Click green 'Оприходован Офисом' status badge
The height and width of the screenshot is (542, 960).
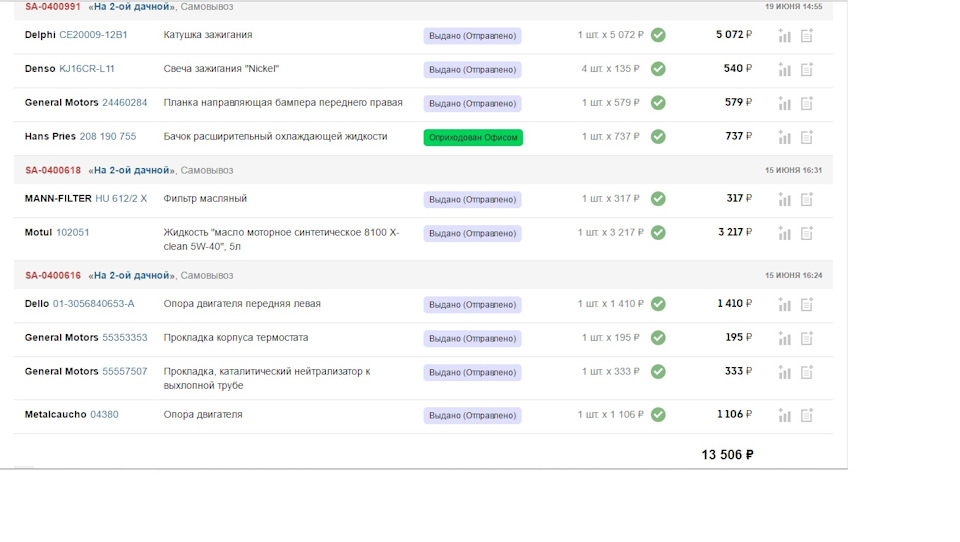tap(473, 137)
